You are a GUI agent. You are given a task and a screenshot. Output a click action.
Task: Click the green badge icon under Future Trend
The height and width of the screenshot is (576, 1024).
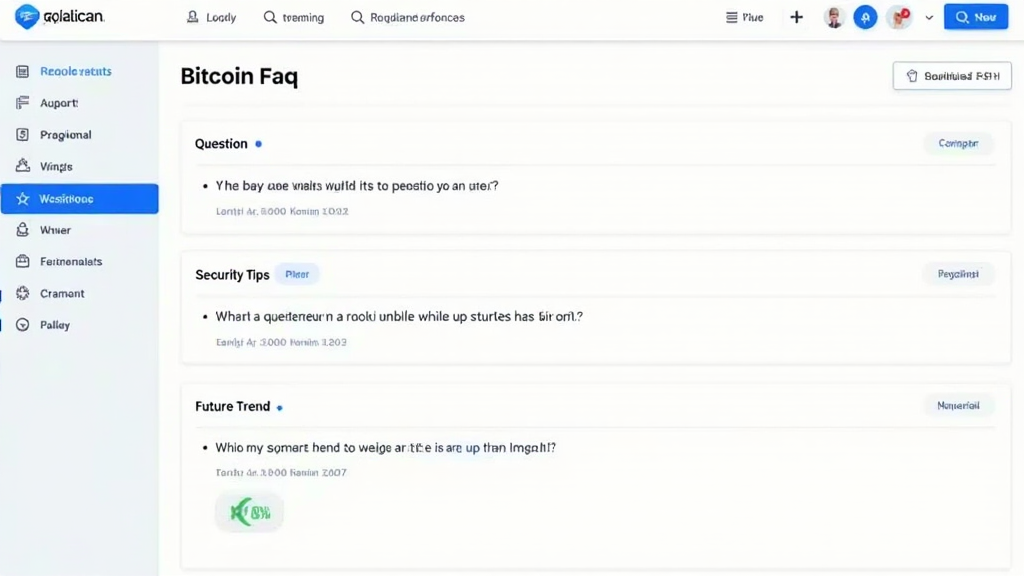point(249,513)
